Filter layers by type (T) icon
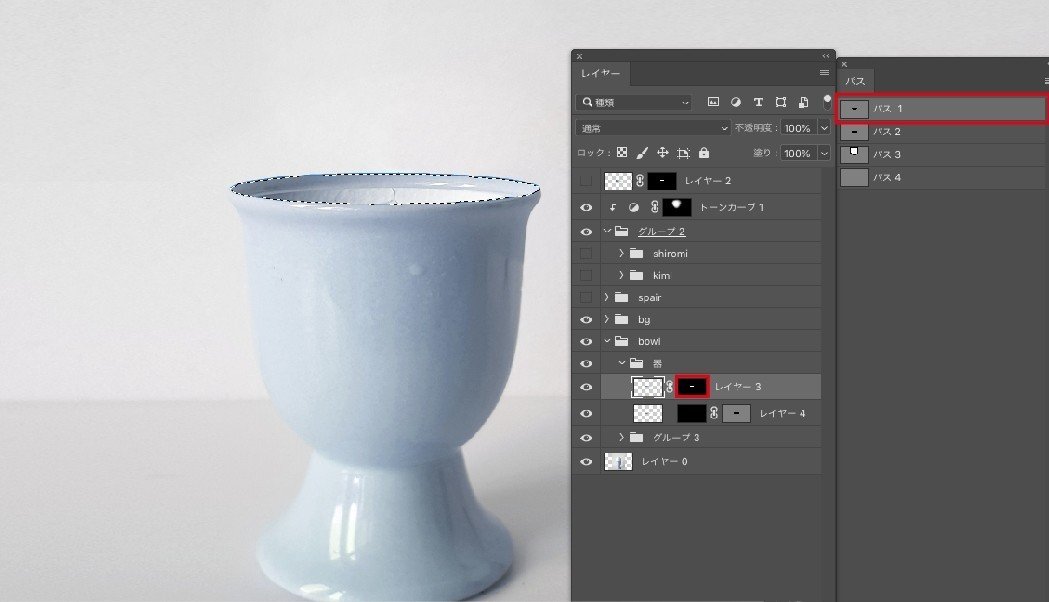 tap(758, 102)
